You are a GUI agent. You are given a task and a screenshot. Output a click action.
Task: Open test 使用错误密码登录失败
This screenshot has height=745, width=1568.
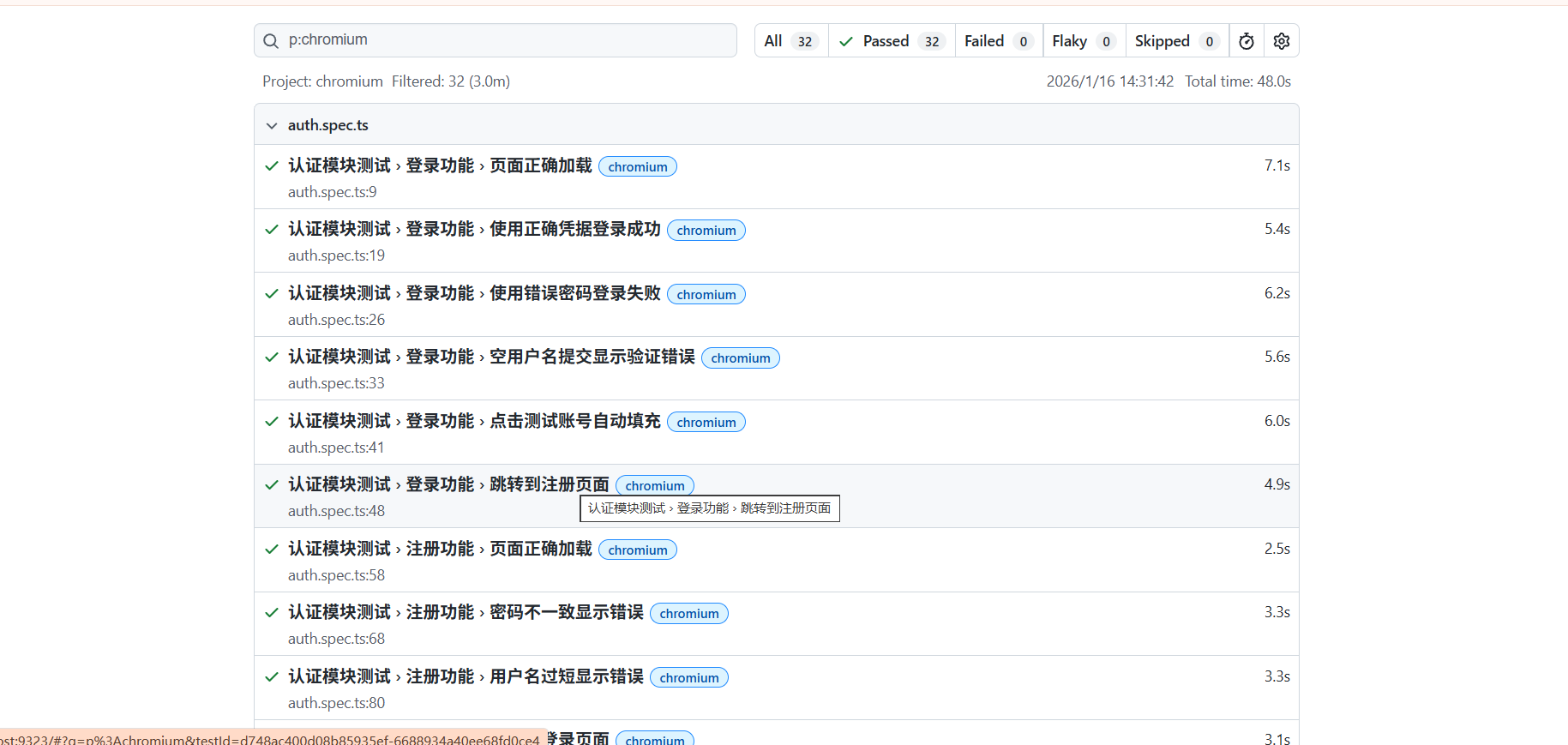coord(474,293)
